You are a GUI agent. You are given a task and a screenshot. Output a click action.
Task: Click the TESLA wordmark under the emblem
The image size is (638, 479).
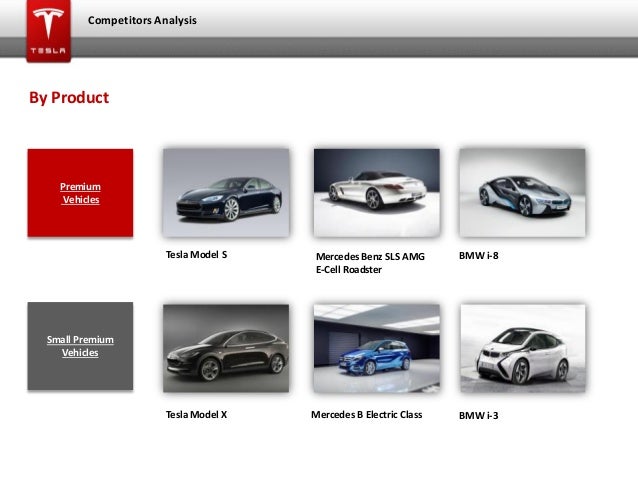tap(47, 49)
